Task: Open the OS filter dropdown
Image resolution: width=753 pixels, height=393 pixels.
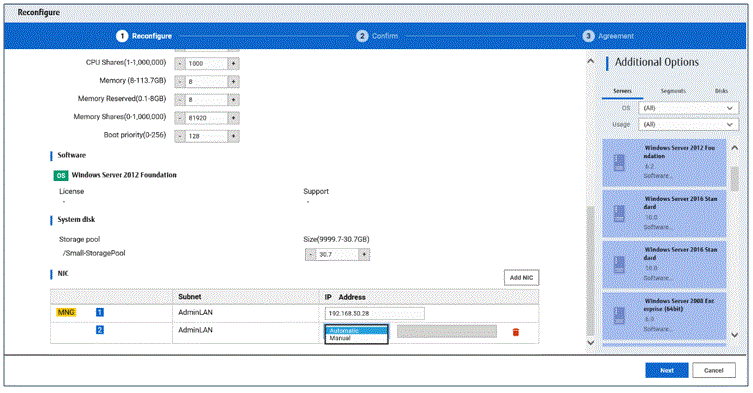Action: (x=688, y=108)
